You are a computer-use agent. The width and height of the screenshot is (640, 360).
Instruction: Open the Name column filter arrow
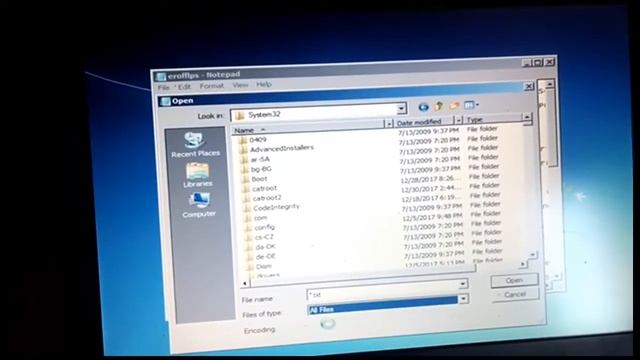point(389,123)
